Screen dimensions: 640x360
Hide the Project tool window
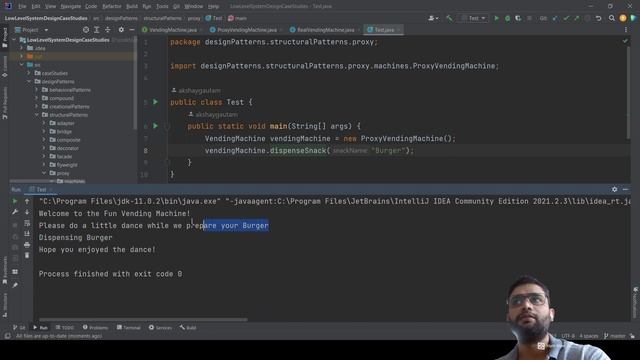tap(132, 30)
